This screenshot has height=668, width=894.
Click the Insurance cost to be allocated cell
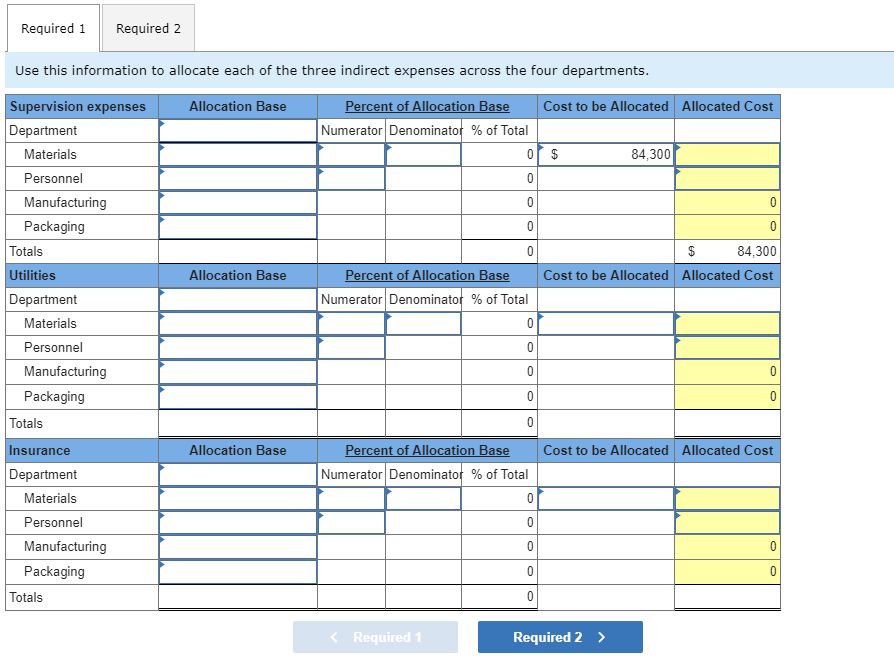point(605,498)
